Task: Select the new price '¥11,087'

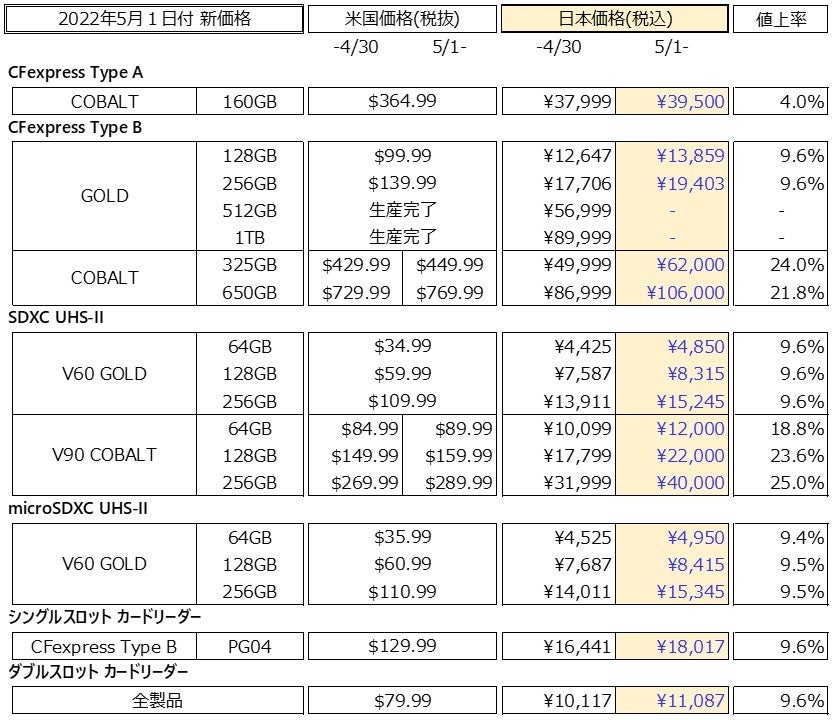Action: tap(690, 701)
